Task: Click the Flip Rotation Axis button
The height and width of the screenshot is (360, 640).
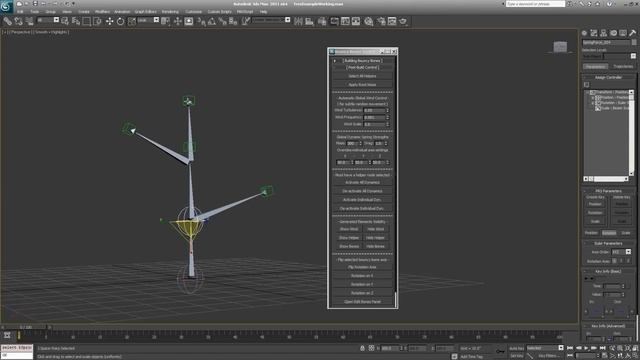Action: pos(362,267)
